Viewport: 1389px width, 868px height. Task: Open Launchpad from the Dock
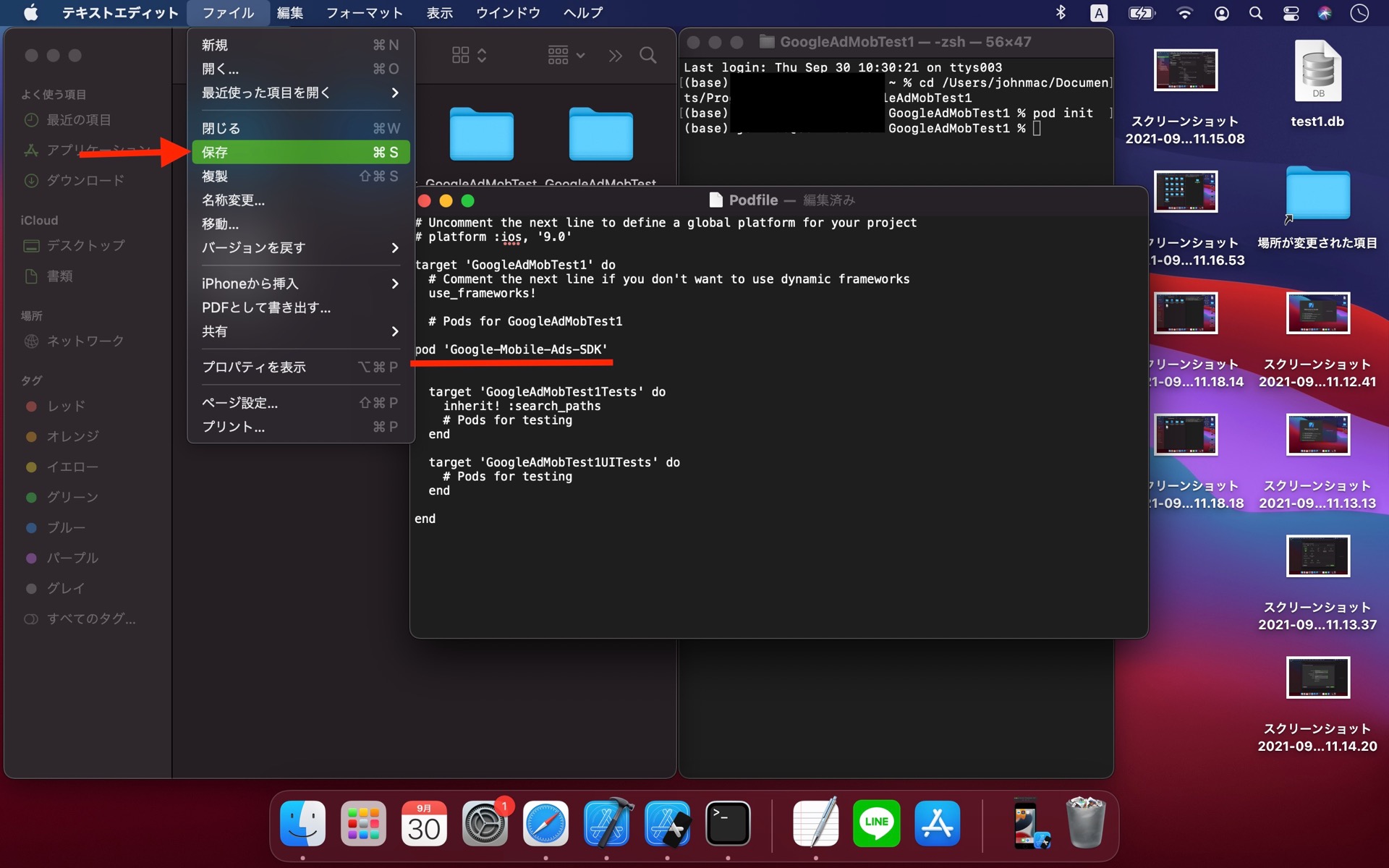(363, 823)
